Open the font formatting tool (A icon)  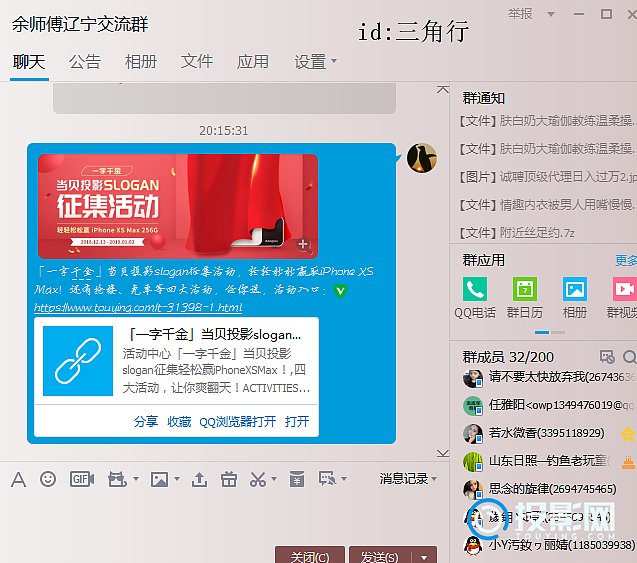(18, 479)
